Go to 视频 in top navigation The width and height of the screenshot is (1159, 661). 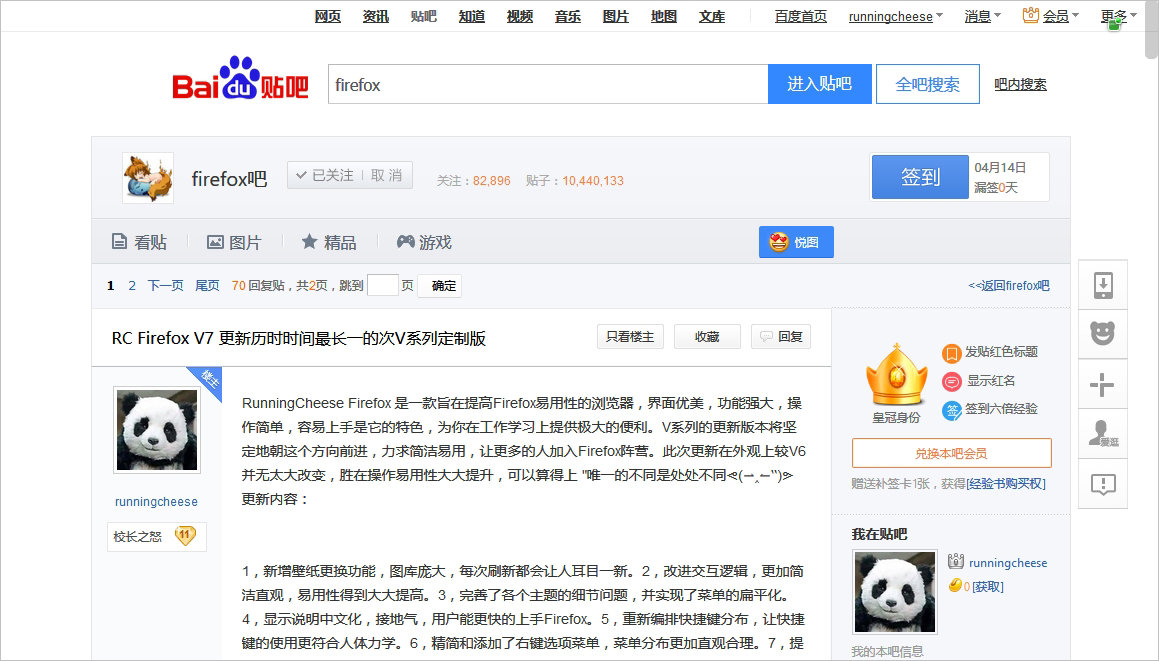click(520, 16)
